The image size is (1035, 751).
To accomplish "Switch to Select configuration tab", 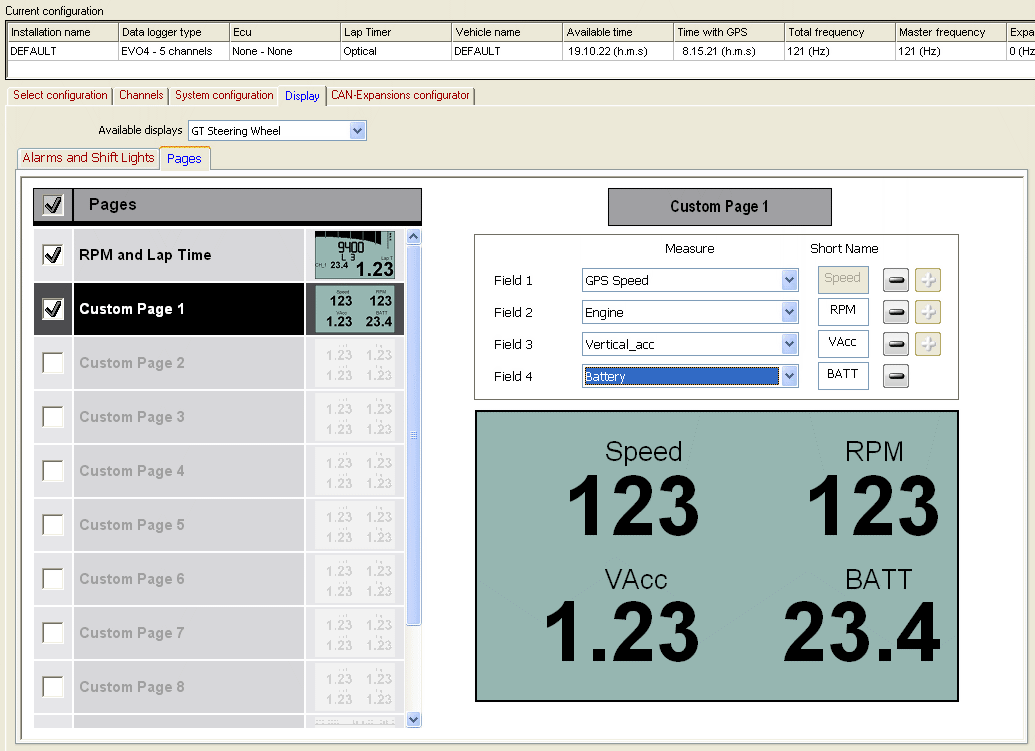I will pos(60,95).
